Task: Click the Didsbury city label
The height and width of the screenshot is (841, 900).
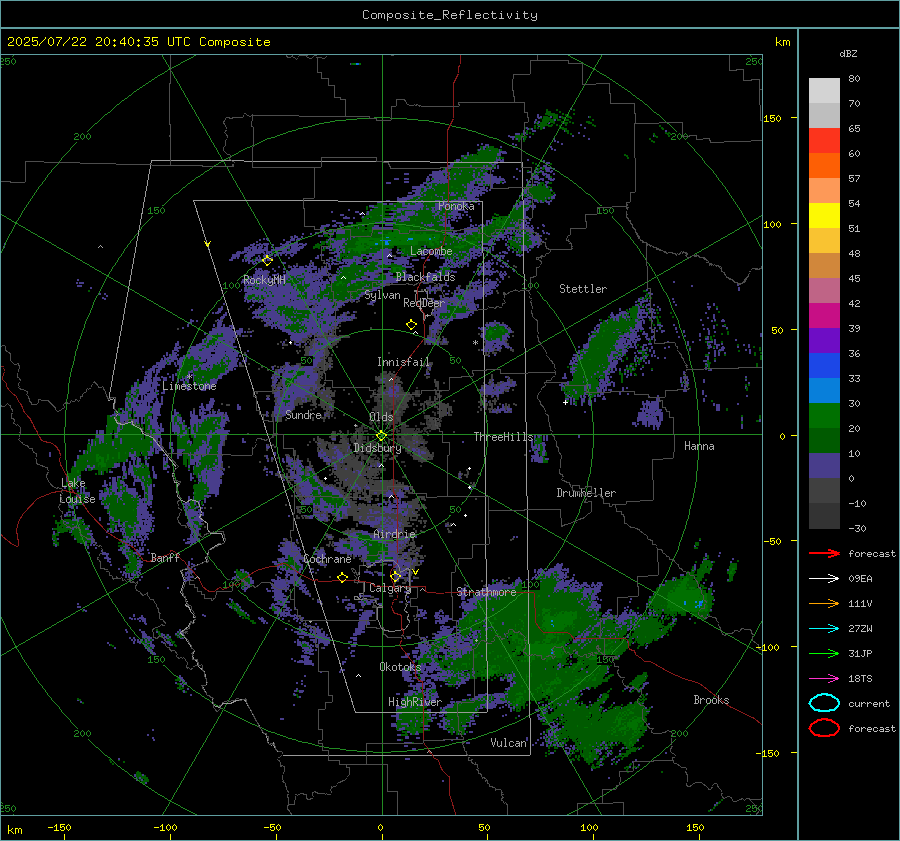Action: pos(377,448)
